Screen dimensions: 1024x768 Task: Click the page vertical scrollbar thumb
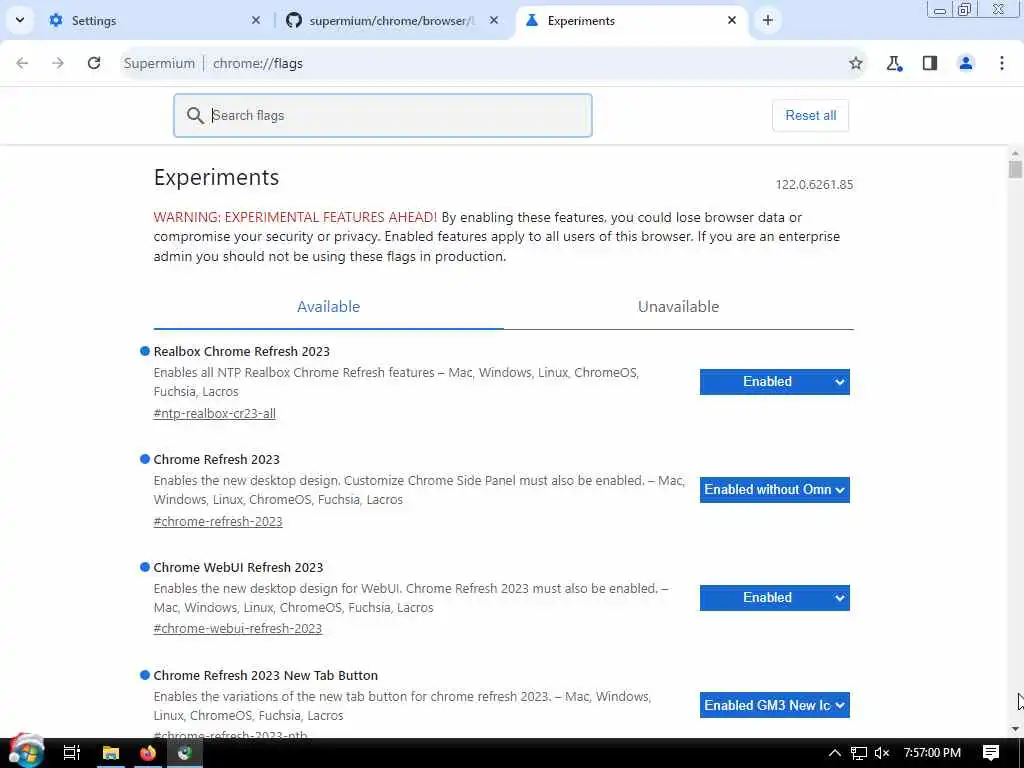[x=1015, y=170]
